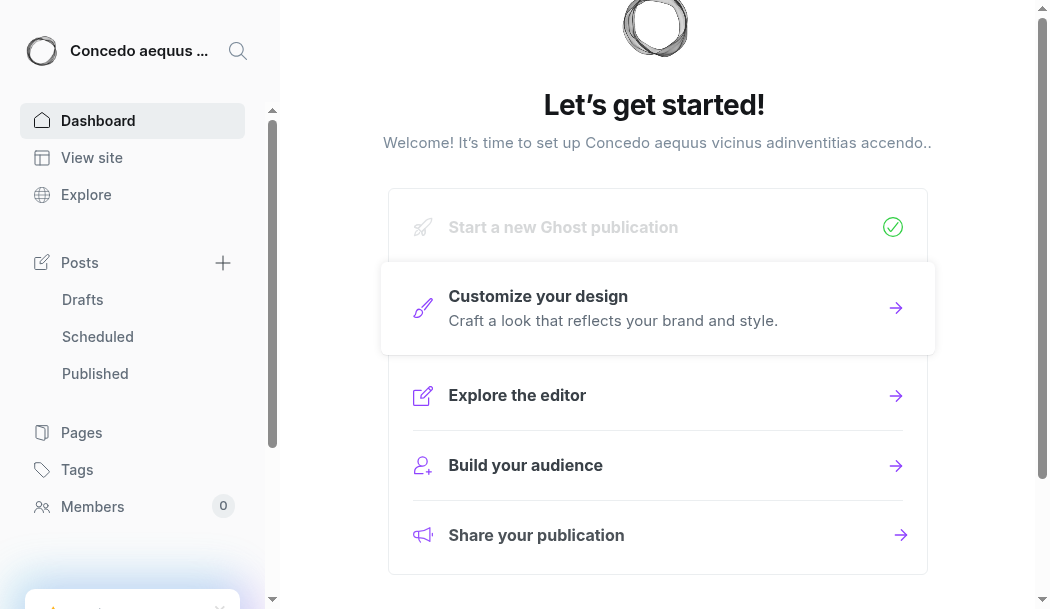
Task: Click the main page scrollbar thumb
Action: click(x=1042, y=248)
